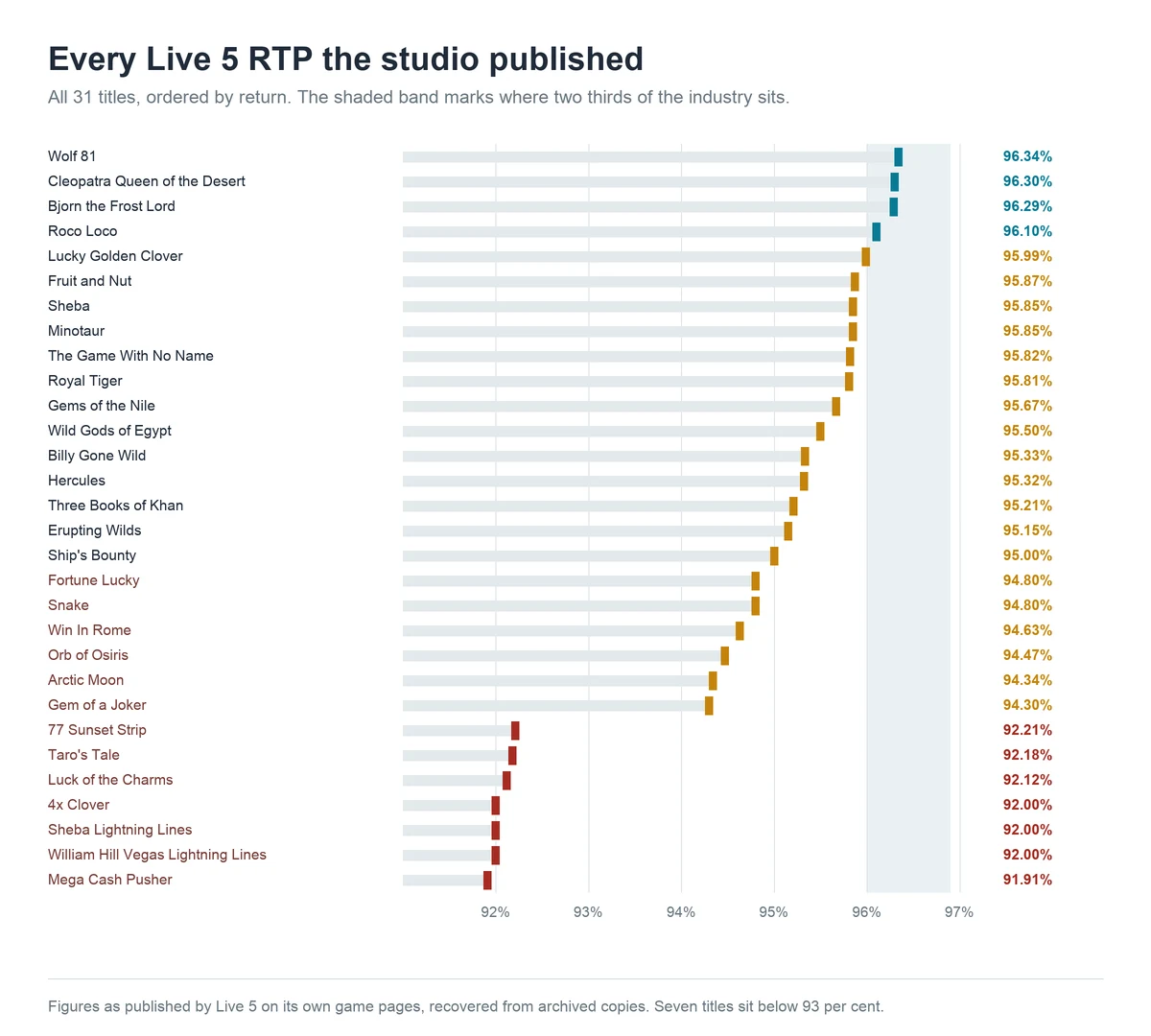
Task: Click the 95.00% value
Action: 1027,555
